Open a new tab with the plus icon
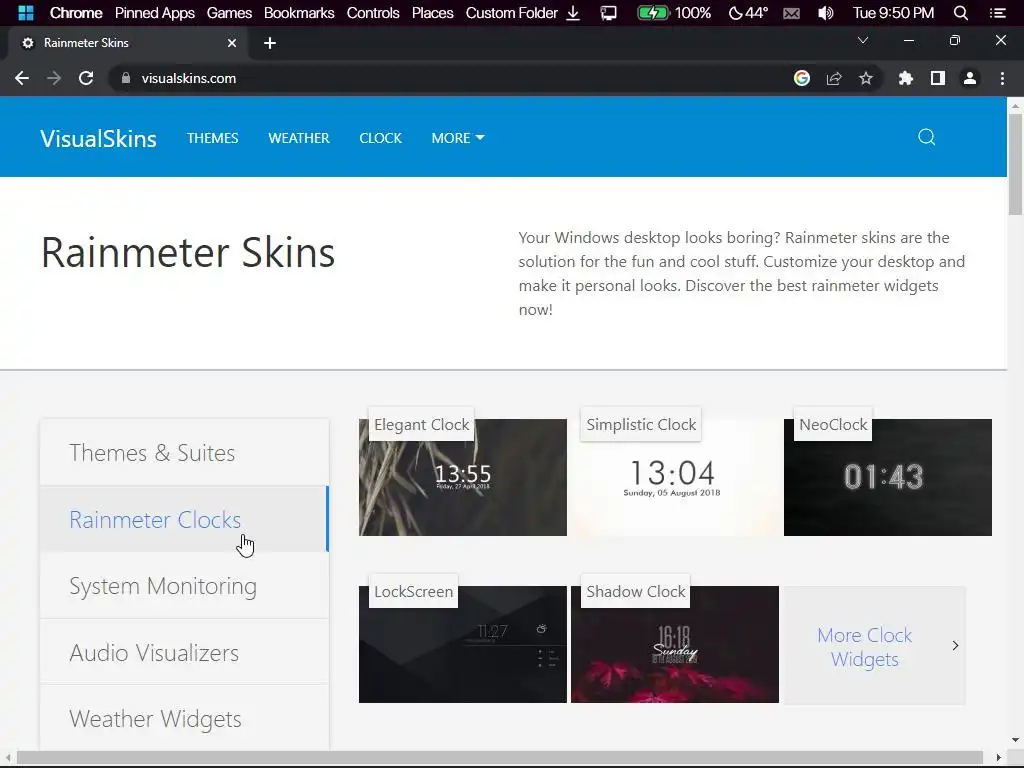The height and width of the screenshot is (768, 1024). click(270, 43)
